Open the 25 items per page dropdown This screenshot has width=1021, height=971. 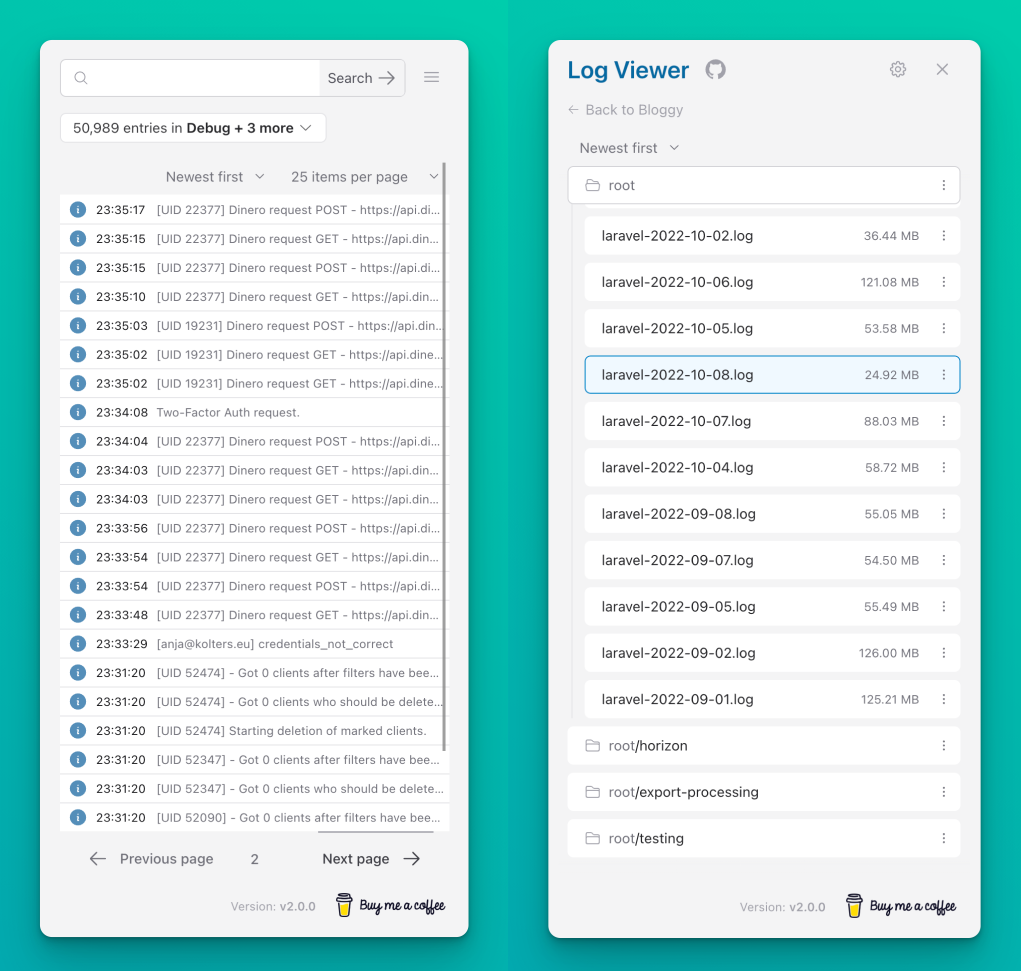(363, 176)
